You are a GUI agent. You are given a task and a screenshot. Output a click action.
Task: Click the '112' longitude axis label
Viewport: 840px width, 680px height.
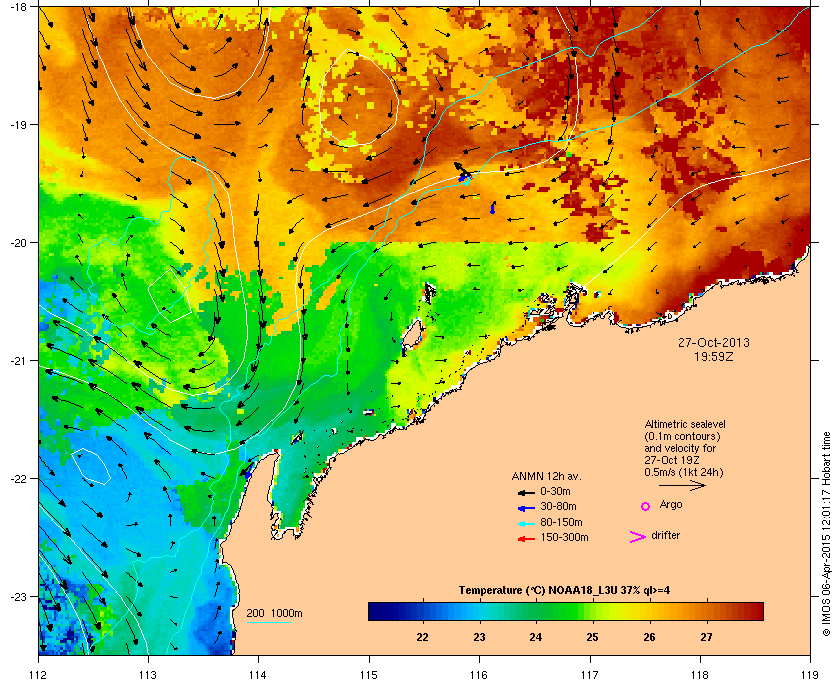click(39, 675)
